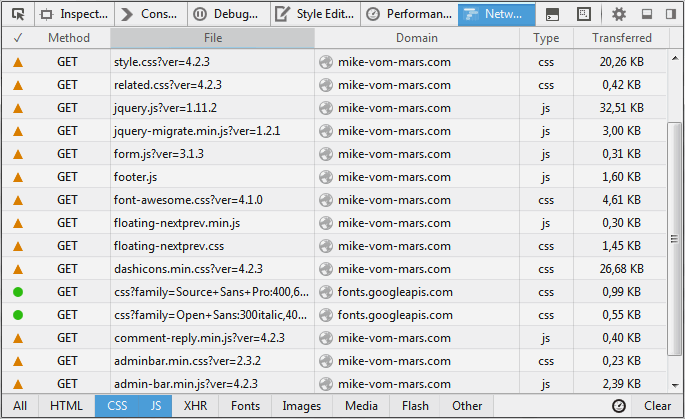The height and width of the screenshot is (419, 685).
Task: Filter requests by Media
Action: pyautogui.click(x=361, y=406)
